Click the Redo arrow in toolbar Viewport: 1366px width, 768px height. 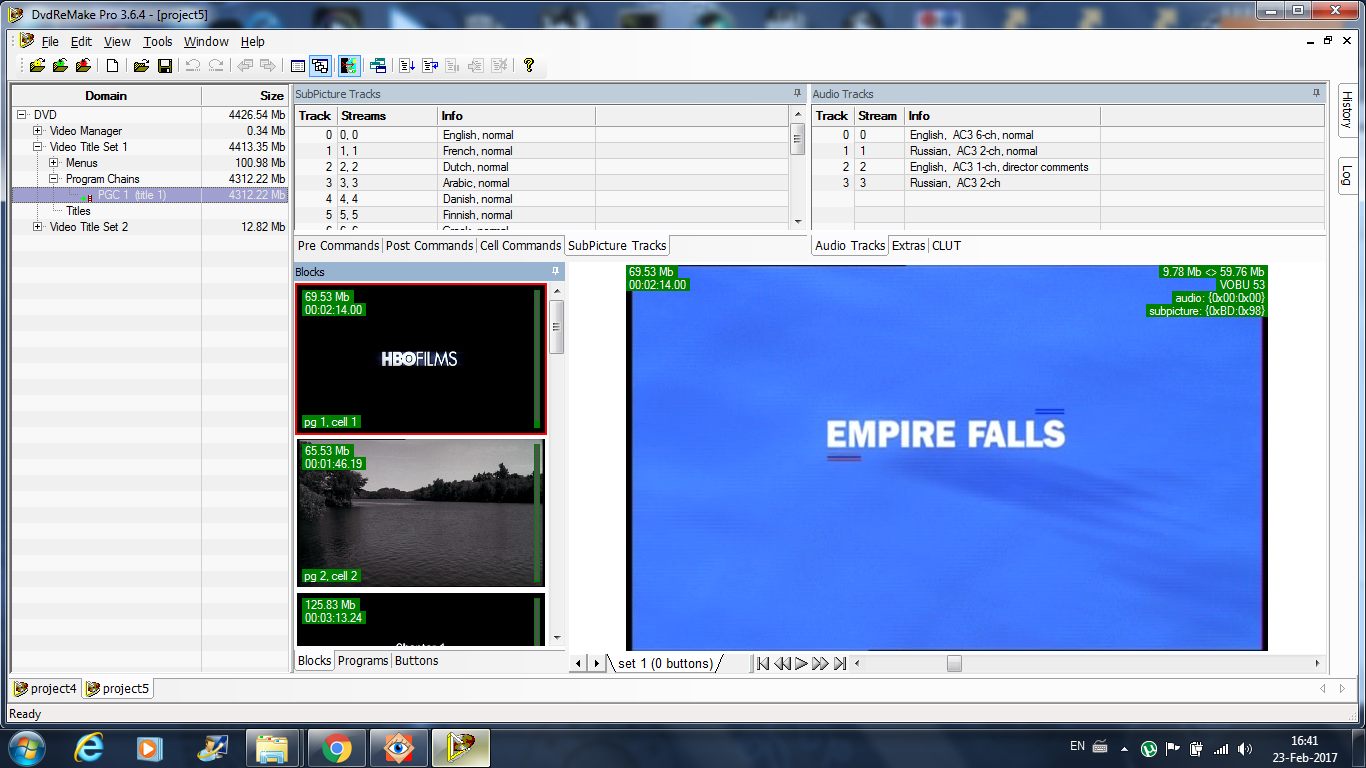tap(216, 66)
